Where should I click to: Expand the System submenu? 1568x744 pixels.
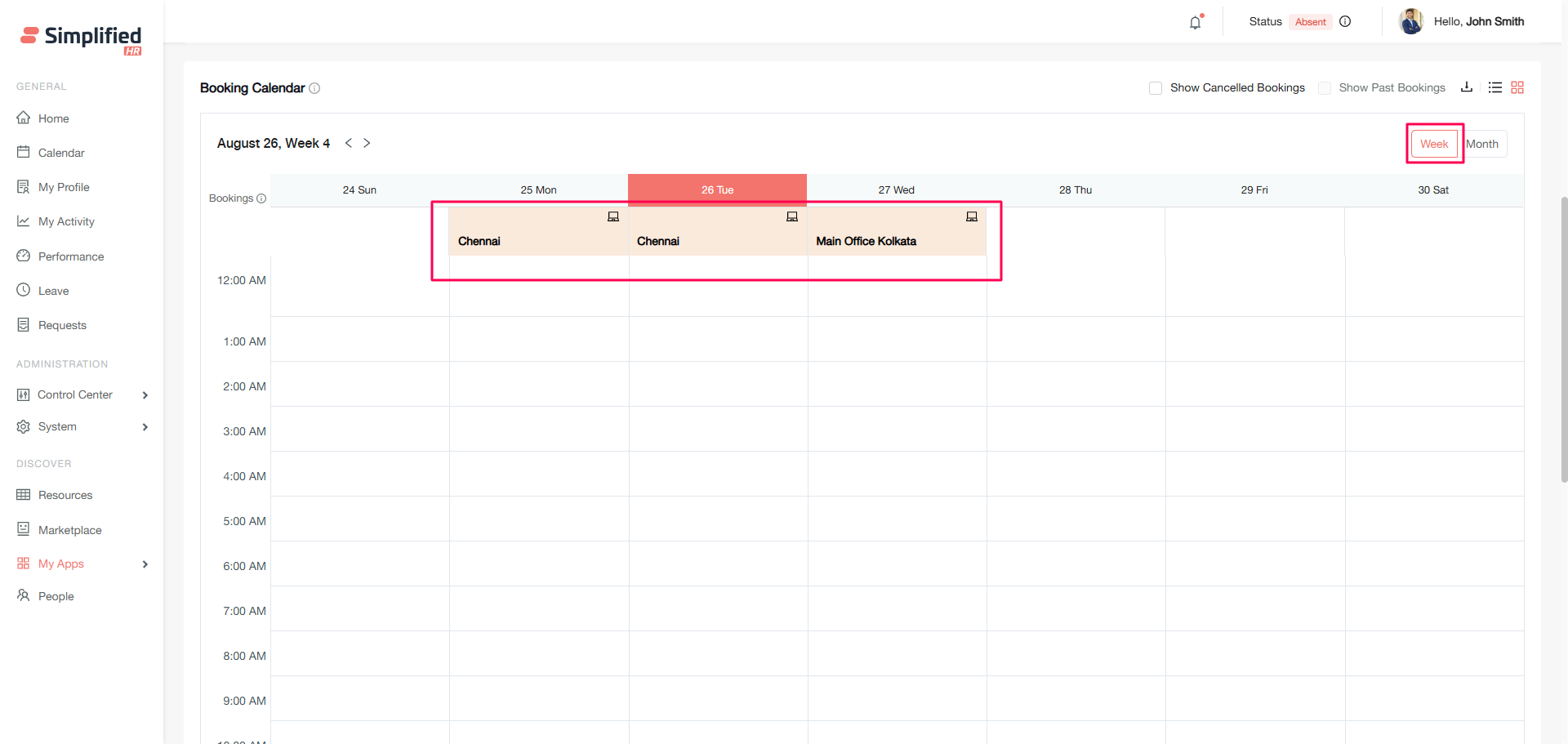145,427
